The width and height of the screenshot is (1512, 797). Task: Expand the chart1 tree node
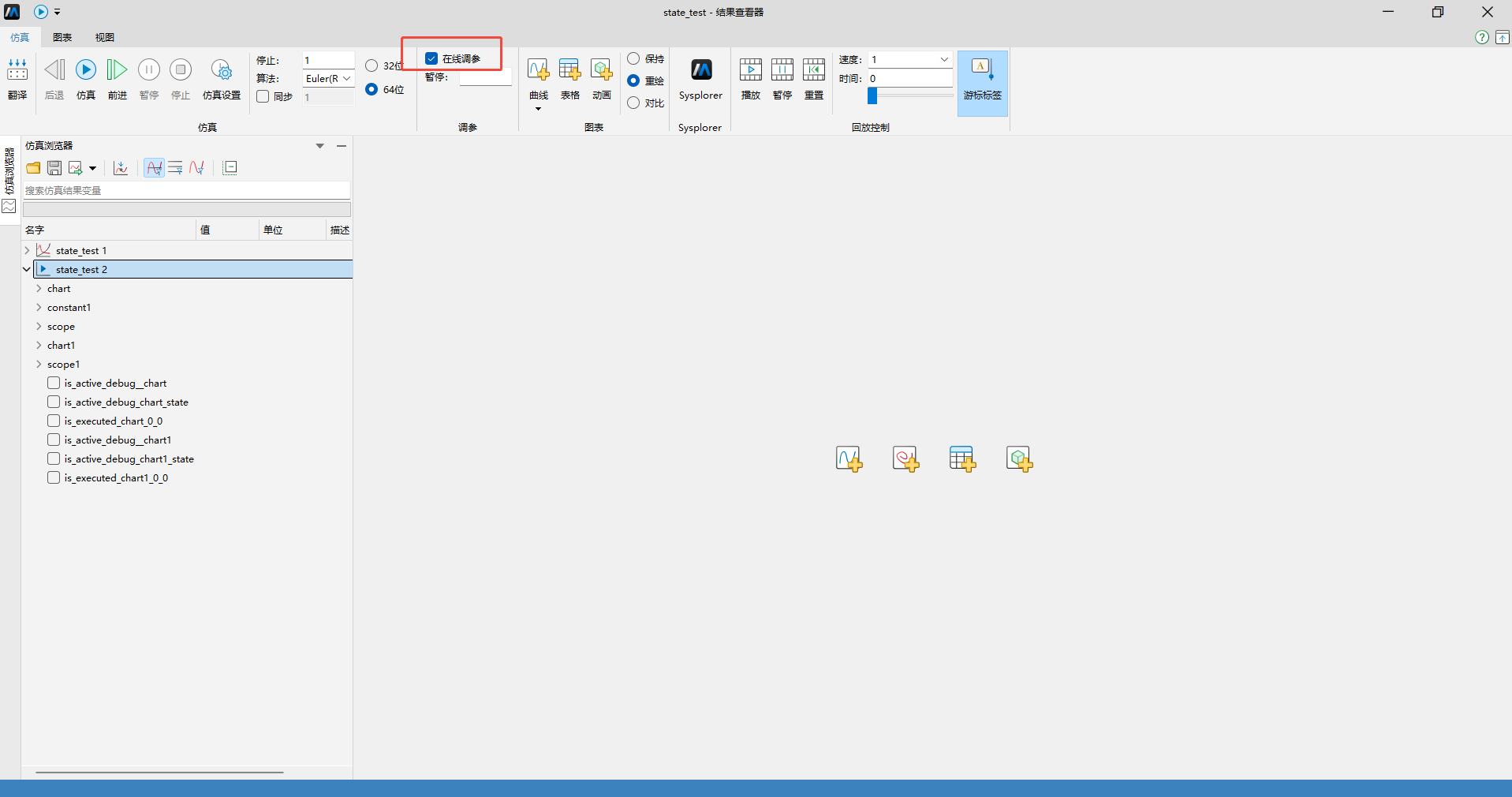pos(39,345)
